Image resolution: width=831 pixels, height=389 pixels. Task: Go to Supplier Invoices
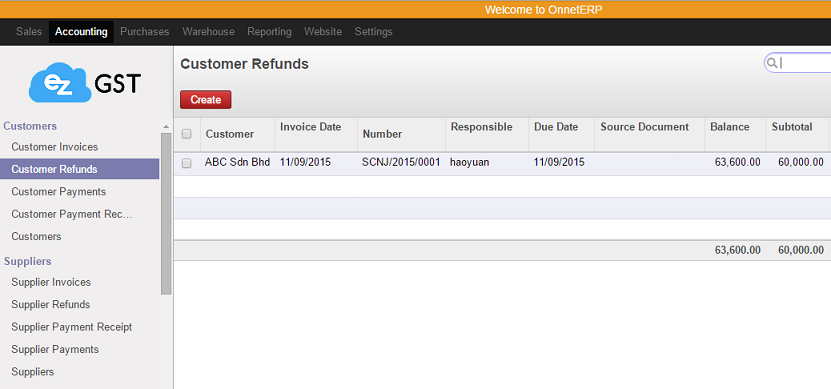51,282
